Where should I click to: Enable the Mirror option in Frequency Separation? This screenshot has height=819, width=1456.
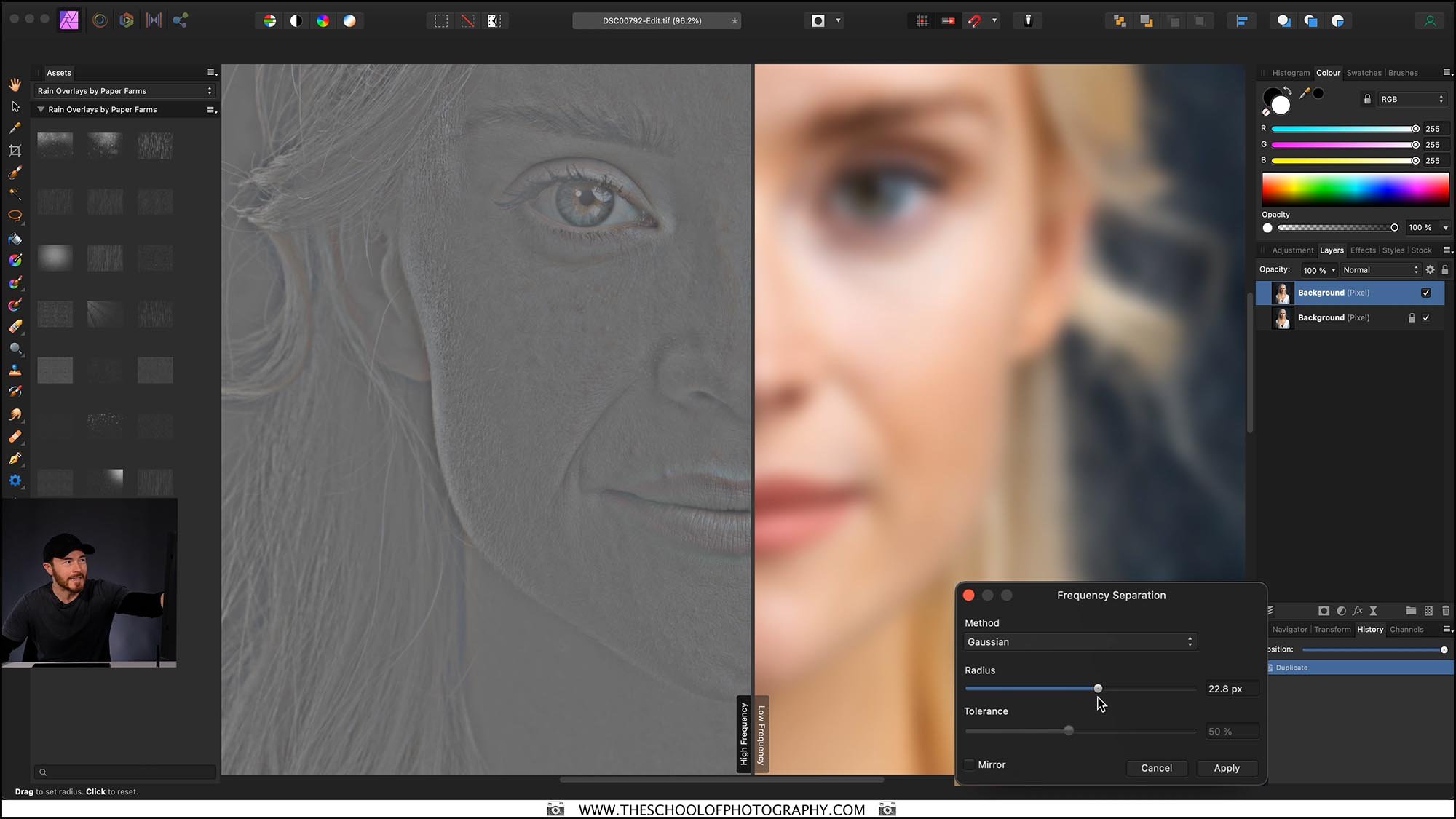click(x=969, y=764)
